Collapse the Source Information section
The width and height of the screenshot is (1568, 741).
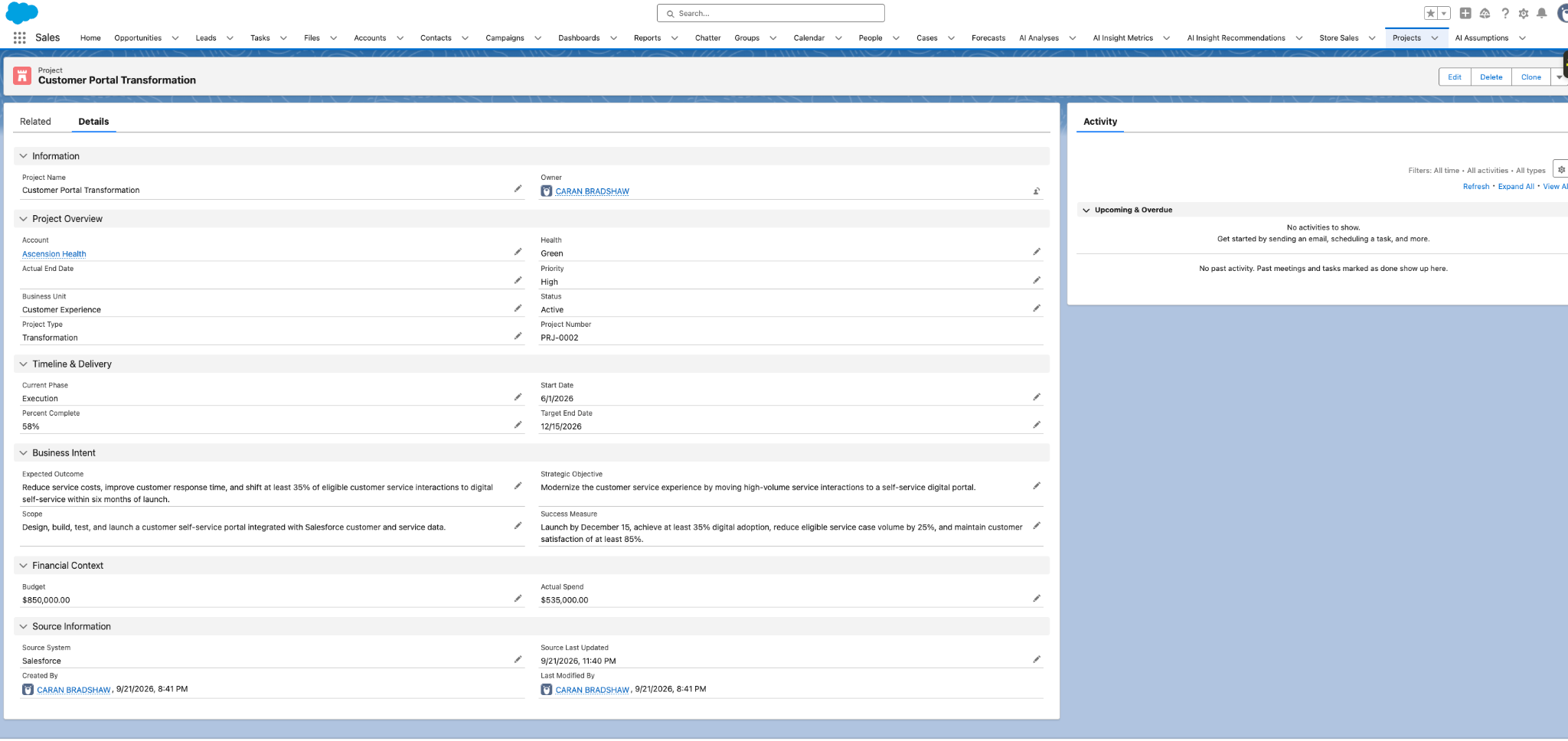pyautogui.click(x=23, y=626)
